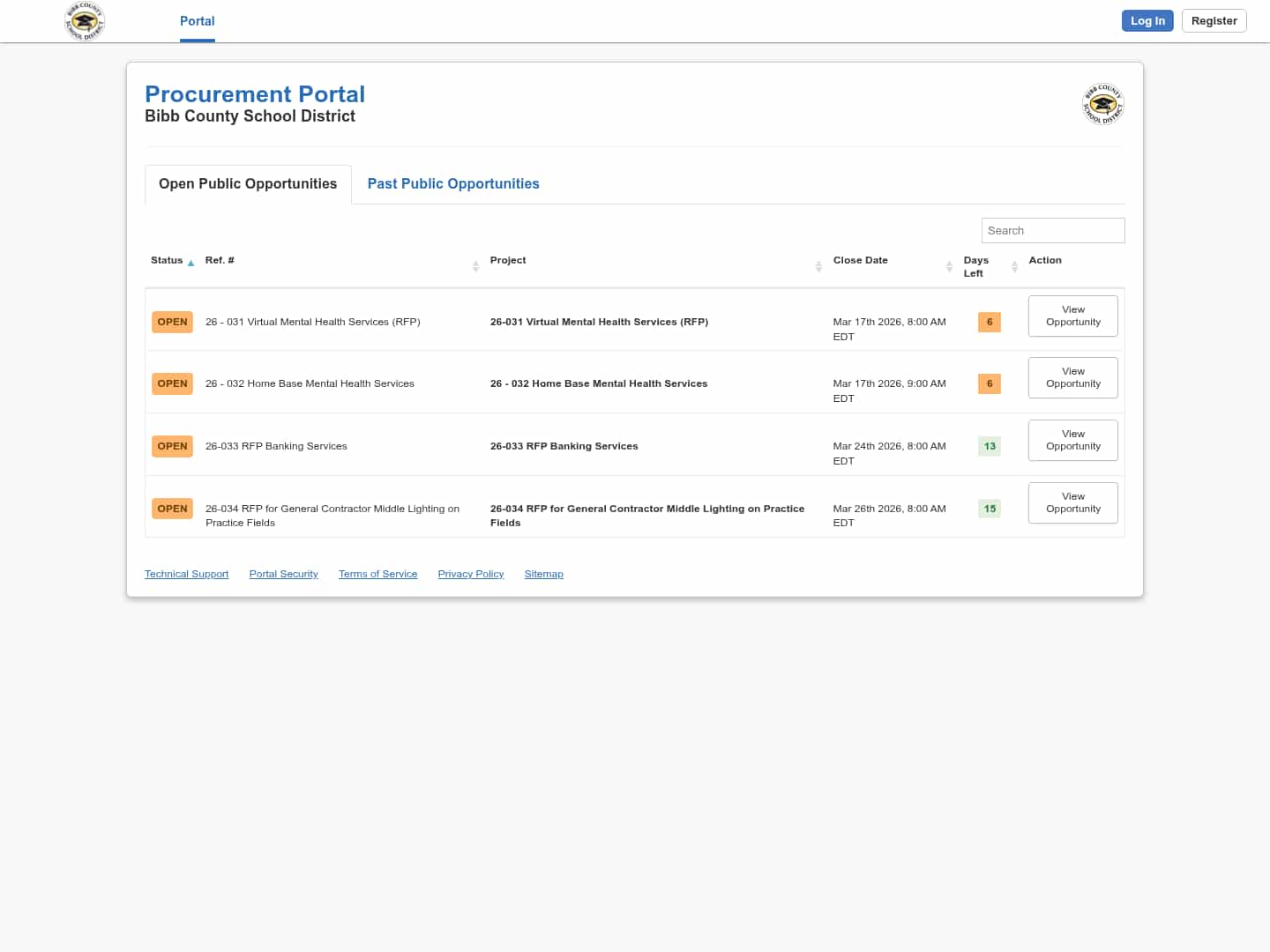Screen dimensions: 1270x952
Task: Sort by Ref. # column
Action: click(475, 265)
